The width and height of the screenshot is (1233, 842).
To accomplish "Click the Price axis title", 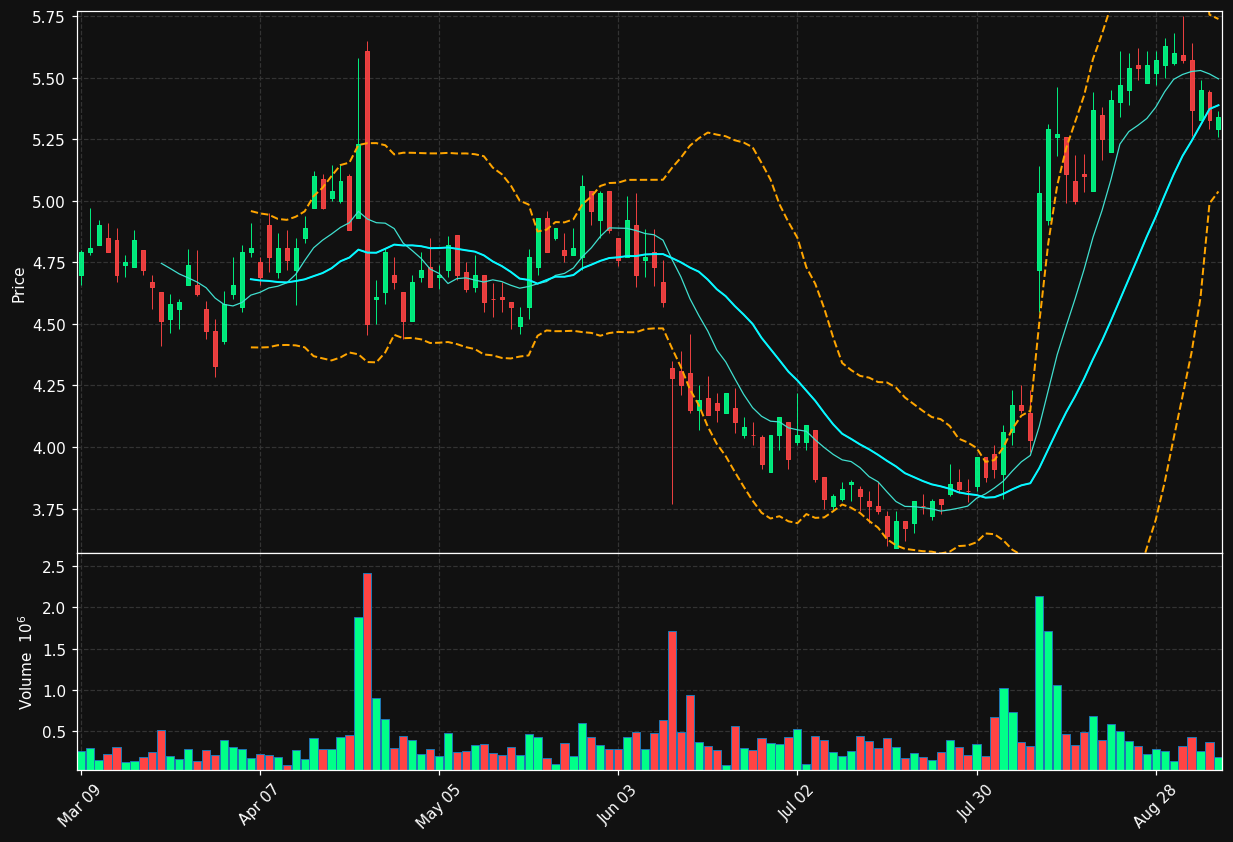I will (x=19, y=284).
